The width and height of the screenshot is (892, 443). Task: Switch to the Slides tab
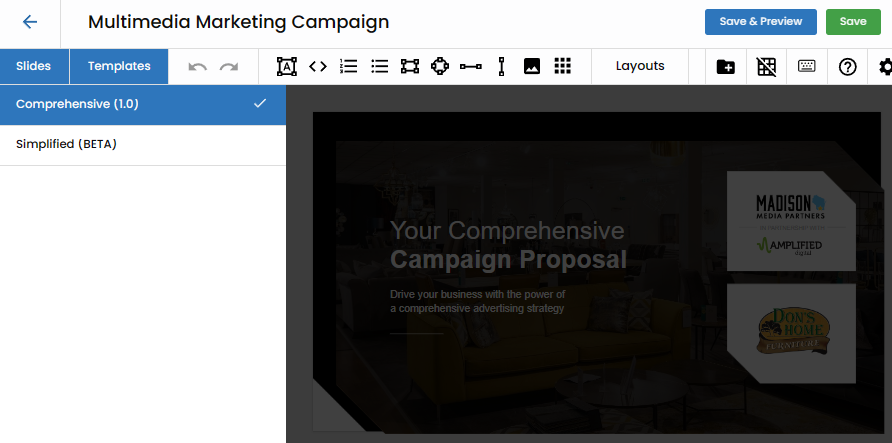tap(34, 67)
